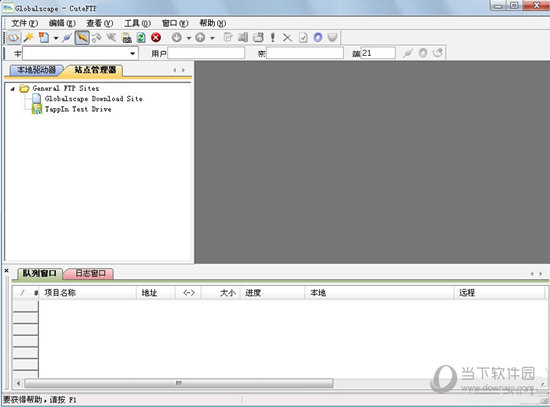This screenshot has width=550, height=407.
Task: Open the 帮助(H) menu
Action: pos(213,23)
